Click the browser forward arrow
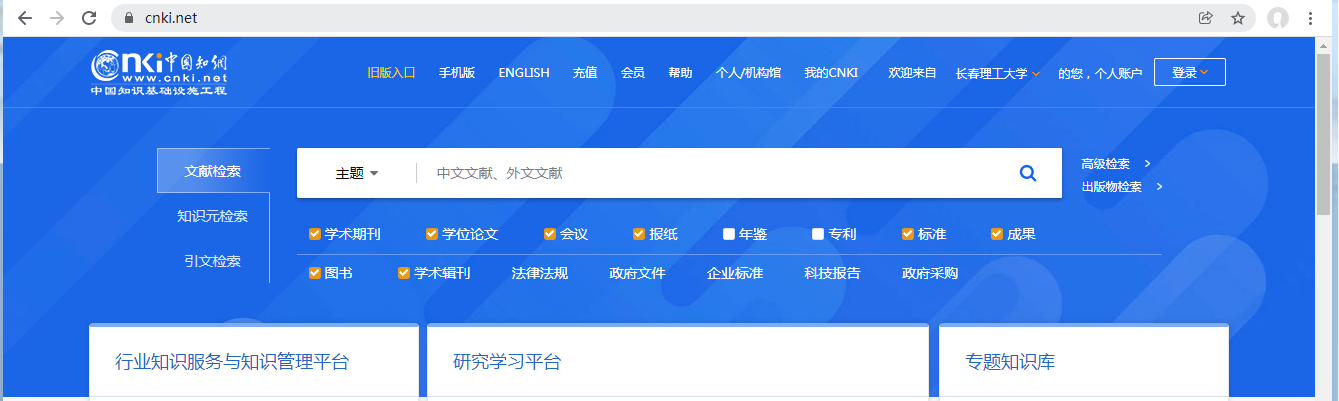This screenshot has width=1339, height=401. (57, 18)
